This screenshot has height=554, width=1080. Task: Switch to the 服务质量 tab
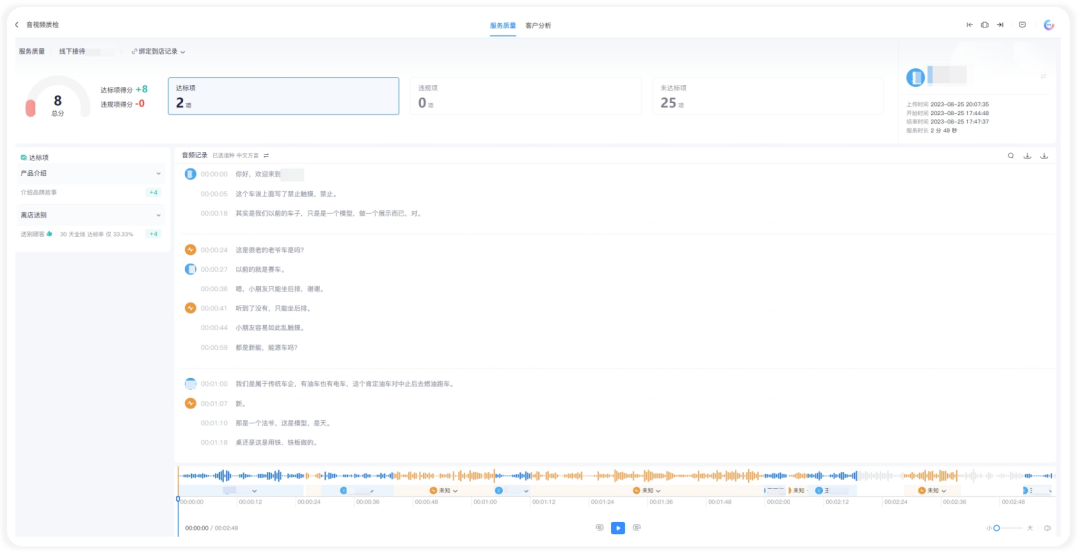pos(503,25)
